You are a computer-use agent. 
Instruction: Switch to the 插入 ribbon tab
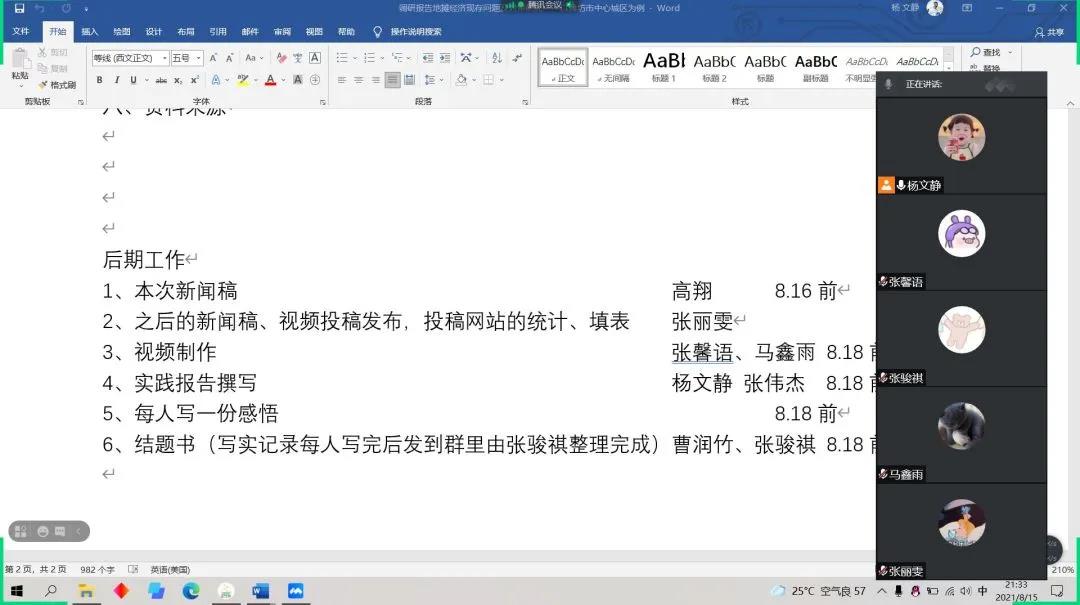click(90, 32)
